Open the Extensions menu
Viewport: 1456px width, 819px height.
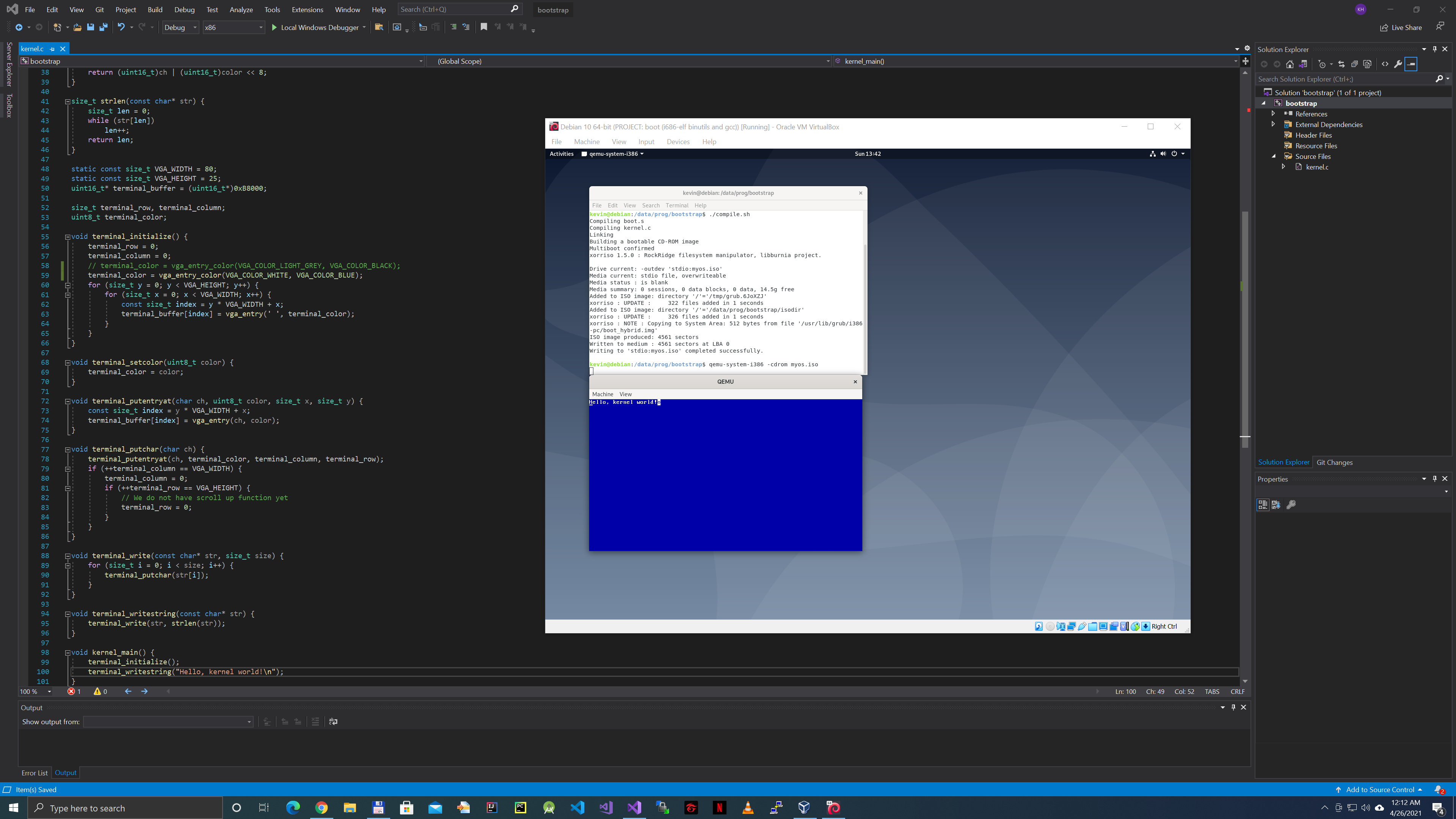pyautogui.click(x=307, y=9)
